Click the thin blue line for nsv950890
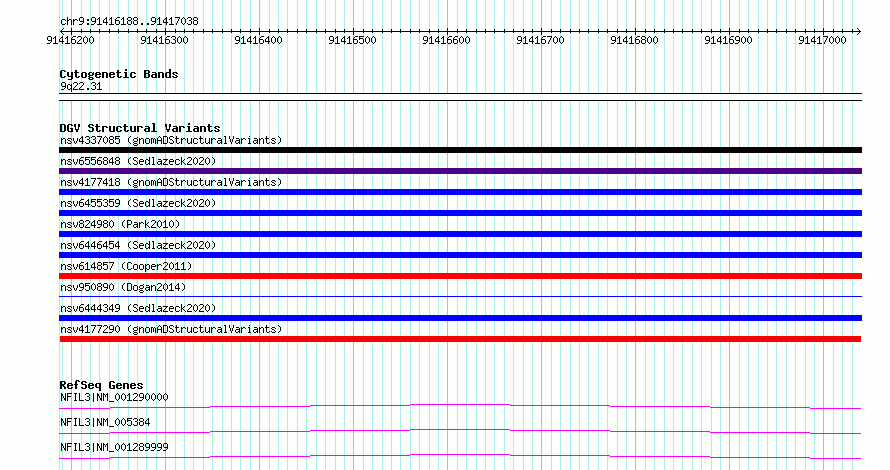The width and height of the screenshot is (890, 470). coord(460,296)
